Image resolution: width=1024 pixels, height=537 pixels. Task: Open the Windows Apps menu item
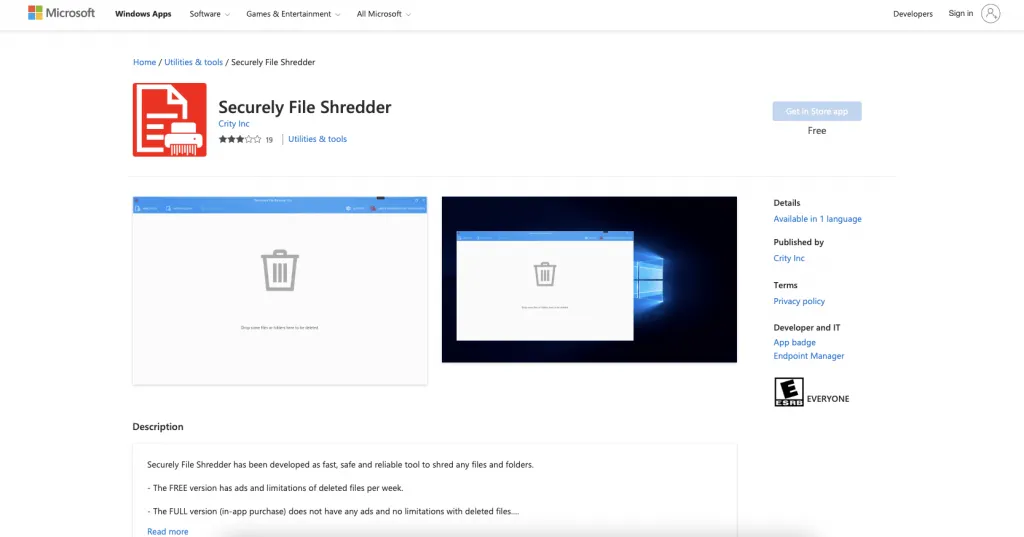[143, 14]
